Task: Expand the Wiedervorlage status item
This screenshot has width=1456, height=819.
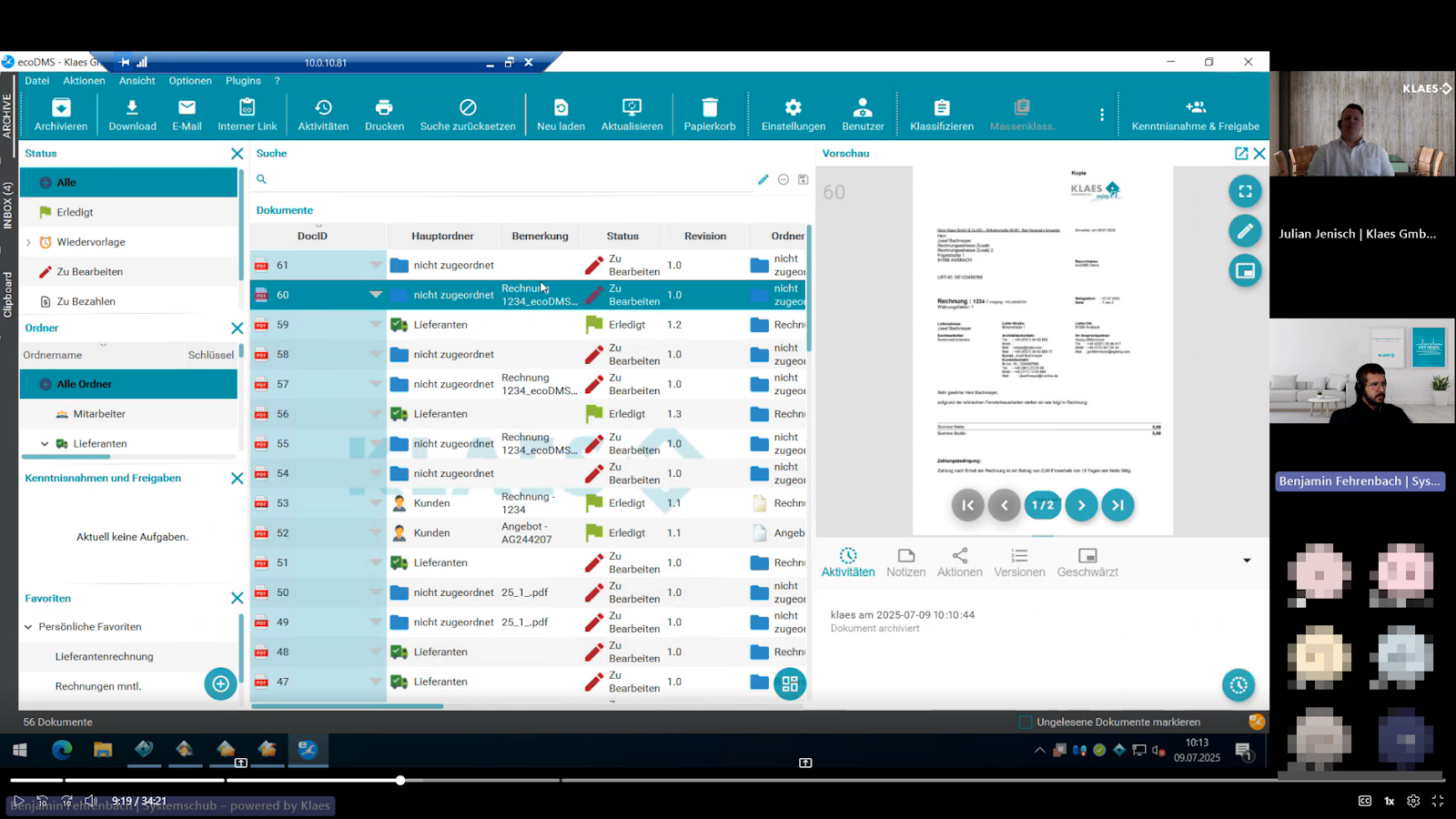Action: (x=28, y=242)
